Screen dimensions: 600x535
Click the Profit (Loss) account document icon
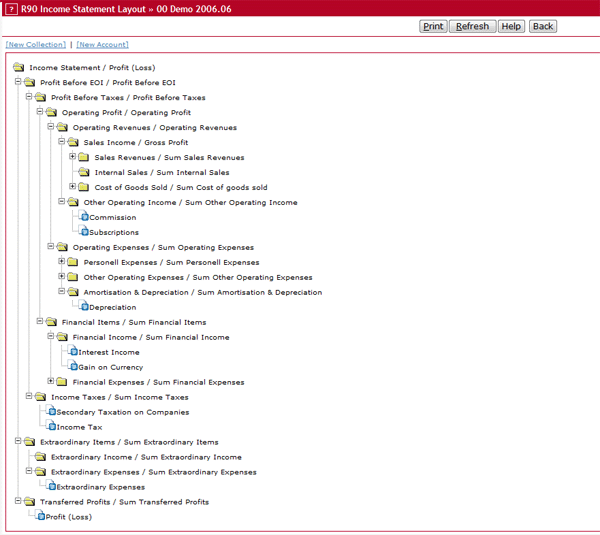tap(41, 517)
